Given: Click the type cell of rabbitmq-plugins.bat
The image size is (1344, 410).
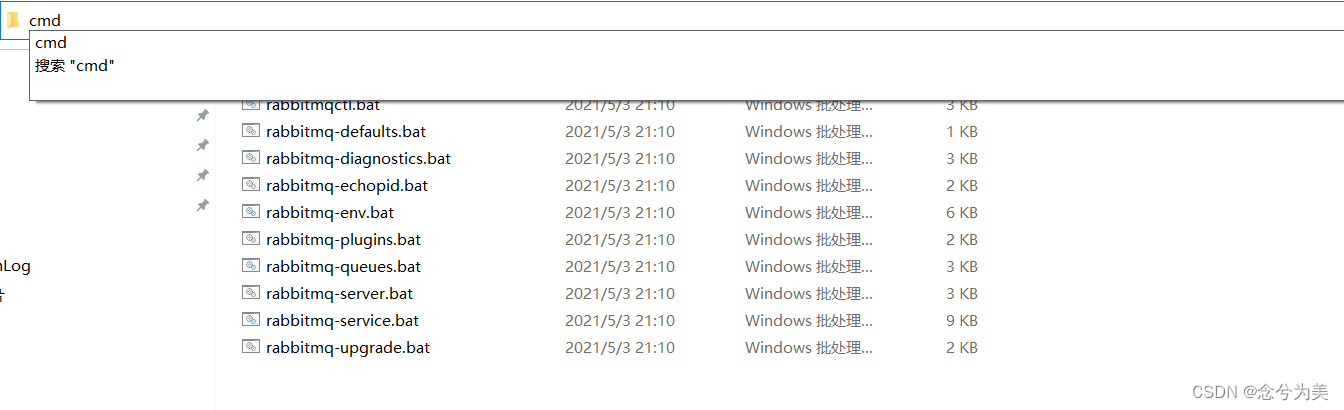Looking at the screenshot, I should 809,239.
